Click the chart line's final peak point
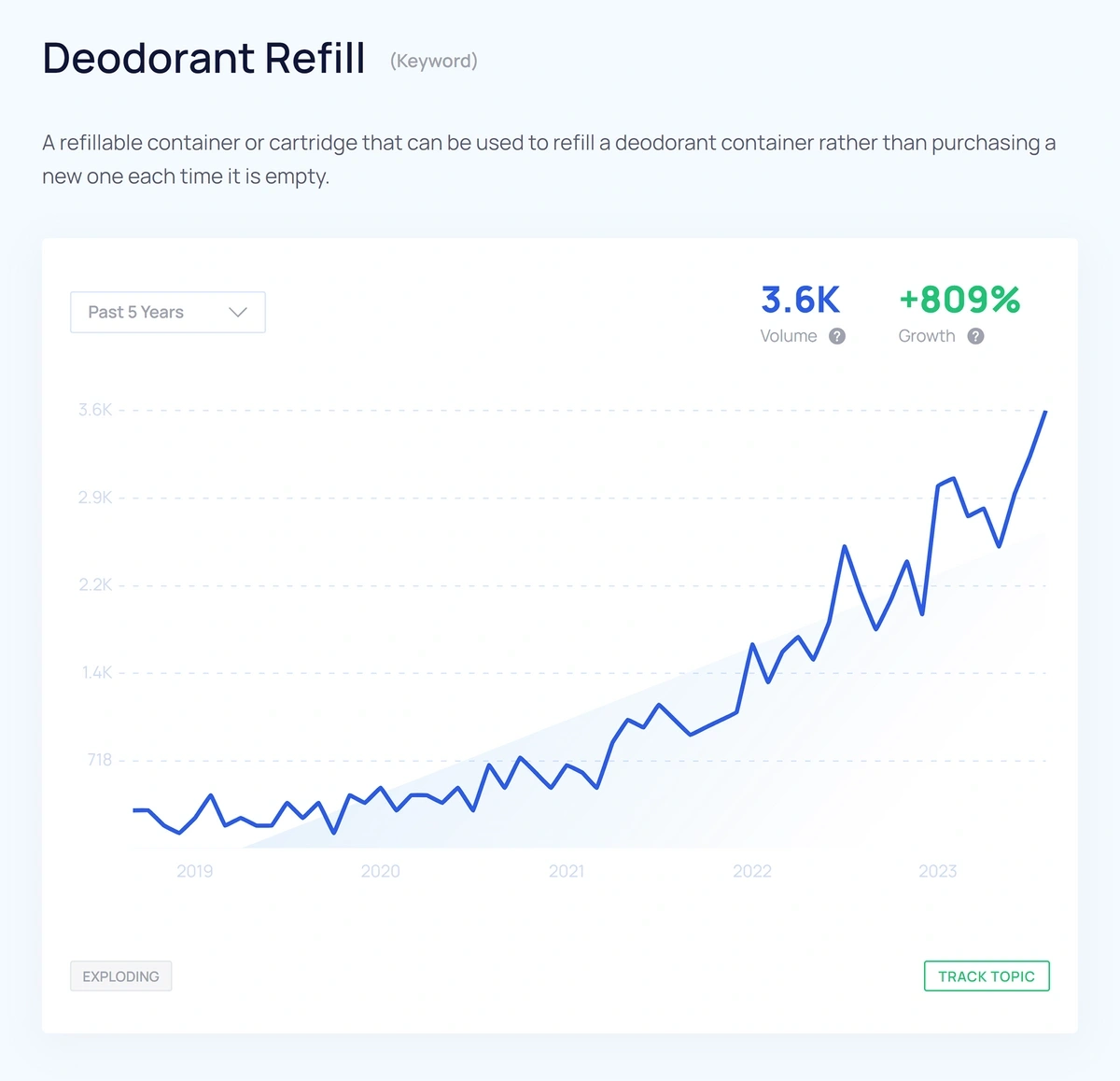 [1045, 412]
